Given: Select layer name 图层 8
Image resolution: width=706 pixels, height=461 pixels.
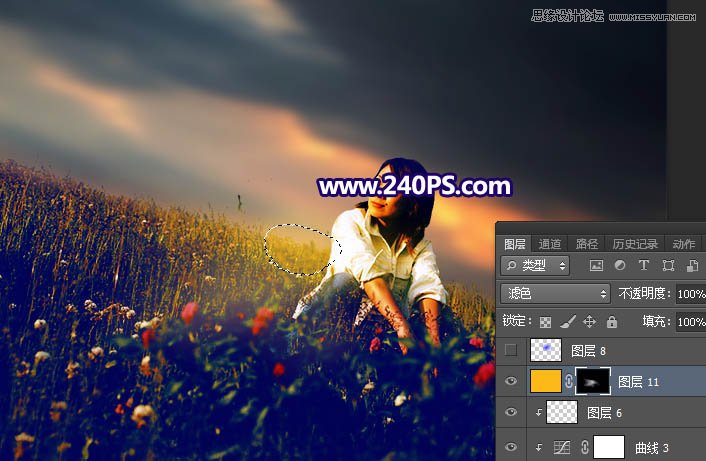Looking at the screenshot, I should pos(588,351).
